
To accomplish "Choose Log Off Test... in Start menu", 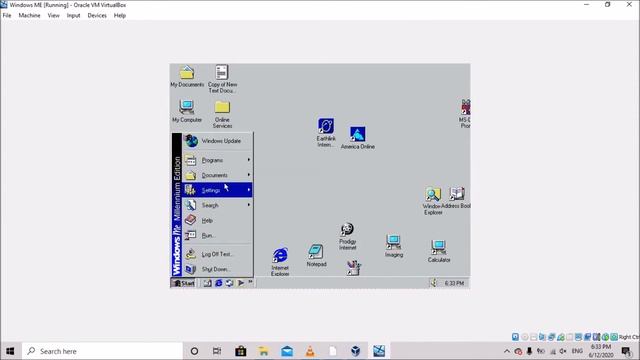I will 218,254.
